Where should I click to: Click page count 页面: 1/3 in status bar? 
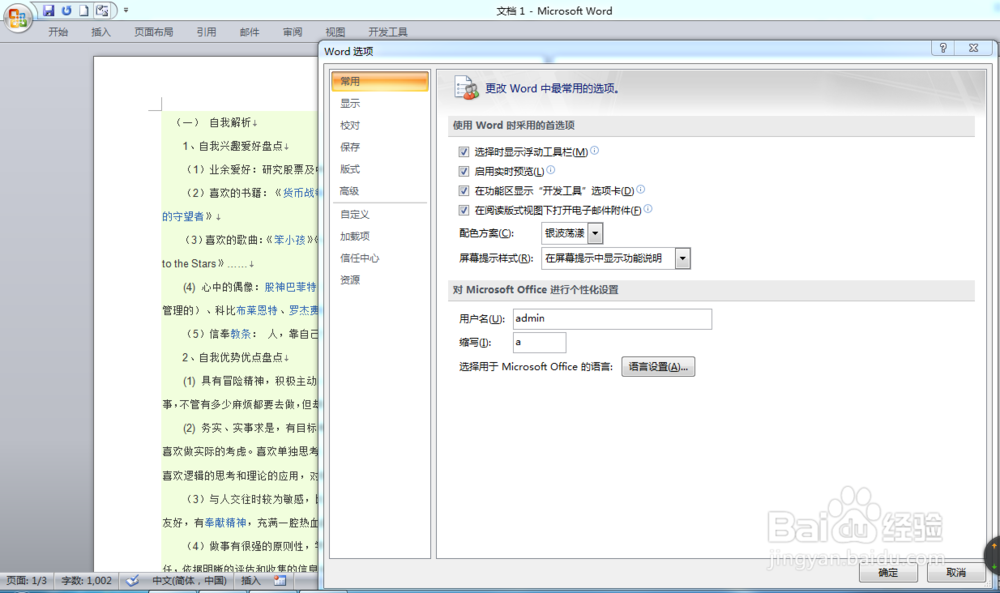(27, 580)
